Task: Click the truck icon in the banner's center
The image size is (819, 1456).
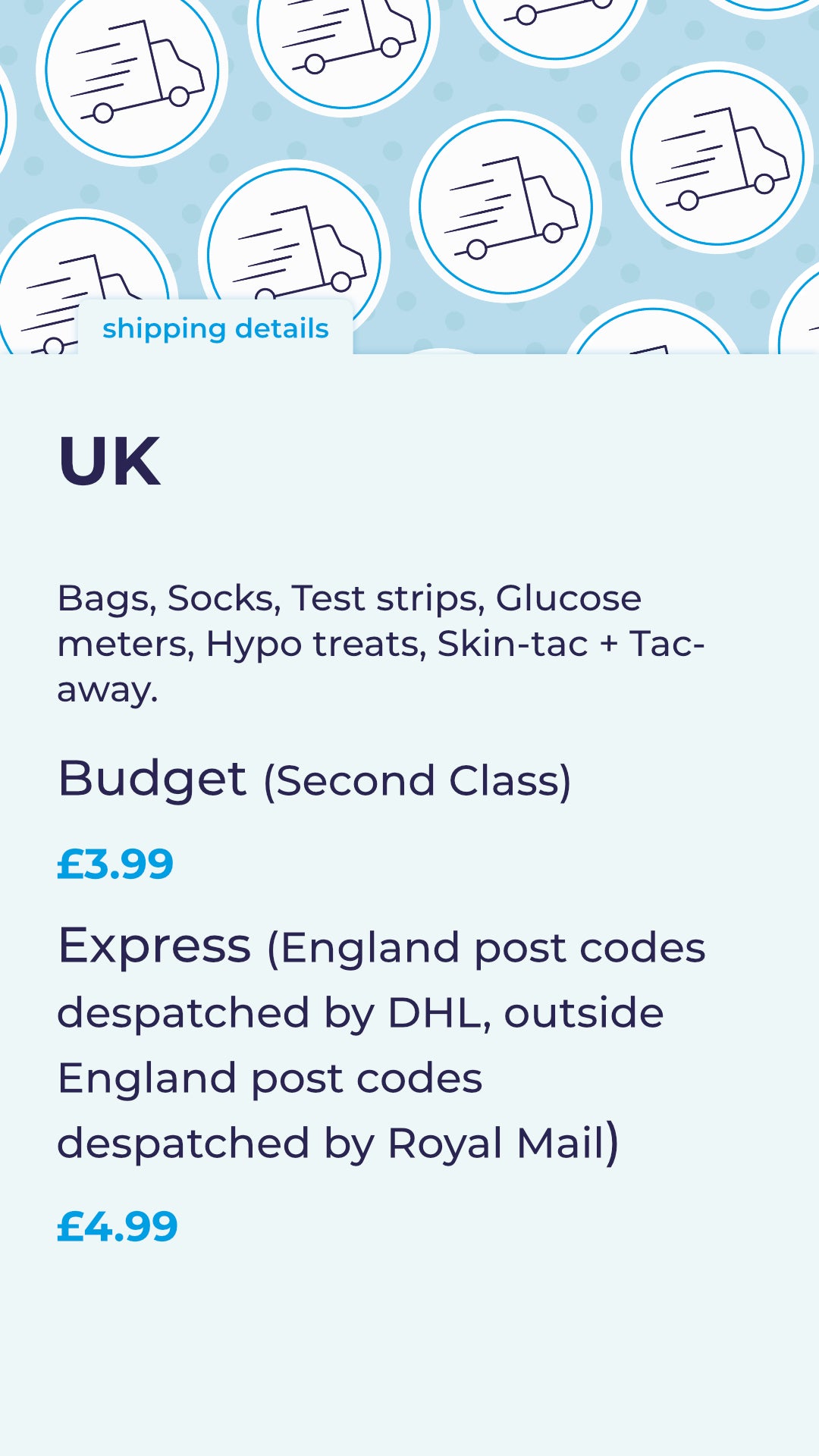Action: (x=506, y=206)
